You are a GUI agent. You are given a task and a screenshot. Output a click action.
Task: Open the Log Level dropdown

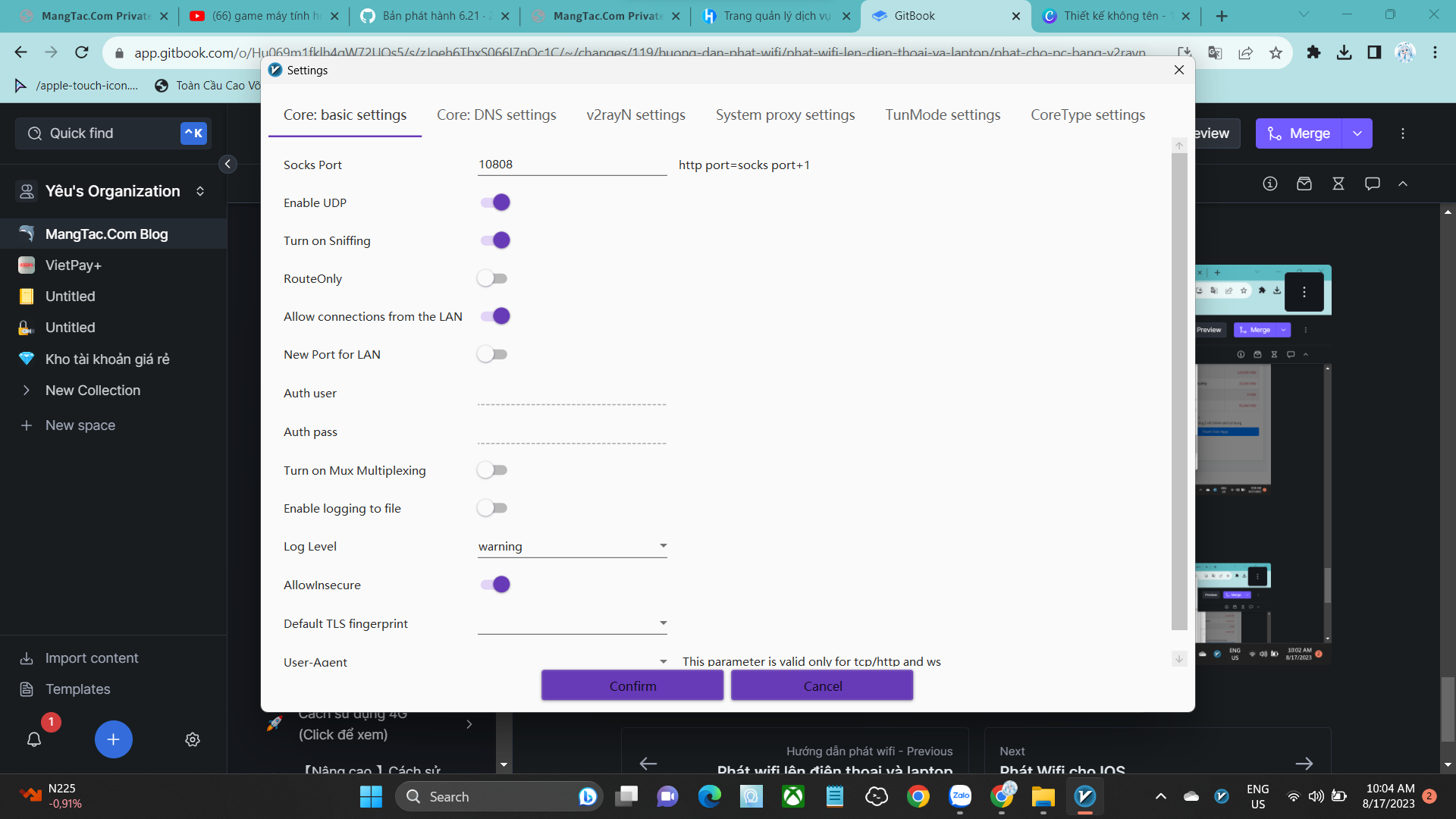(572, 546)
